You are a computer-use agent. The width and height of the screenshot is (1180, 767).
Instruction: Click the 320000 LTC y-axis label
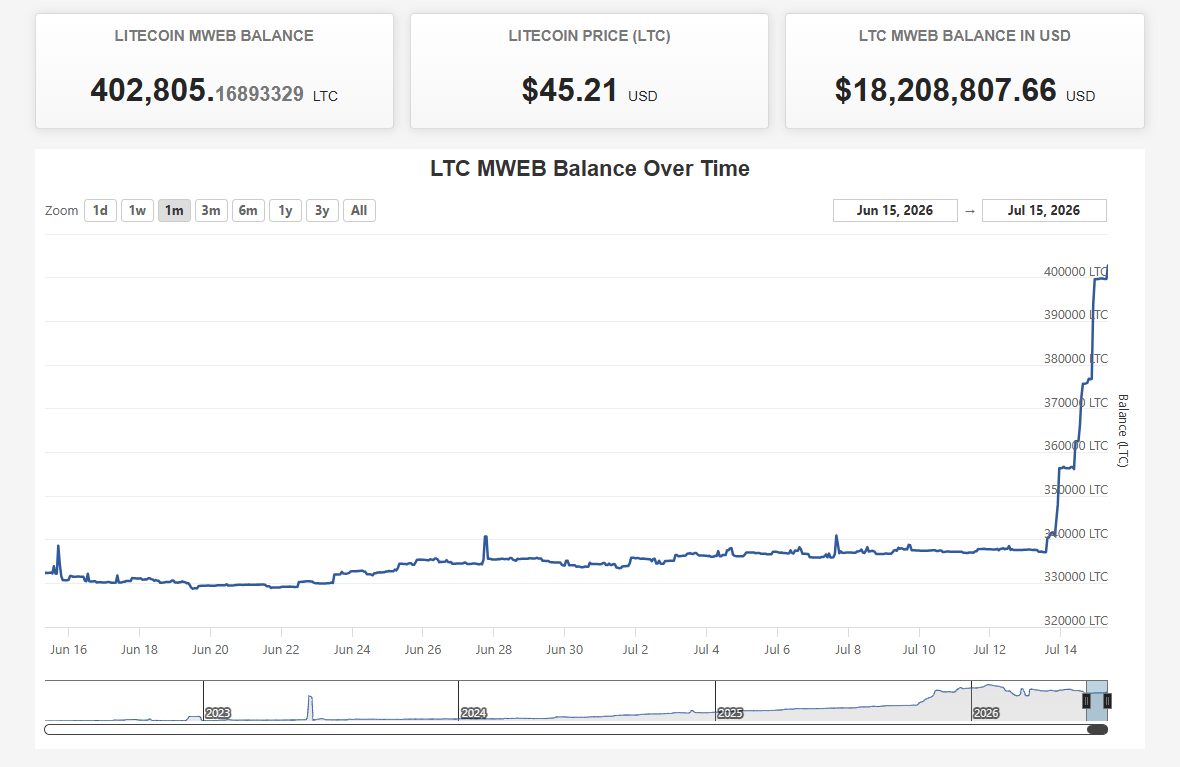(1075, 621)
